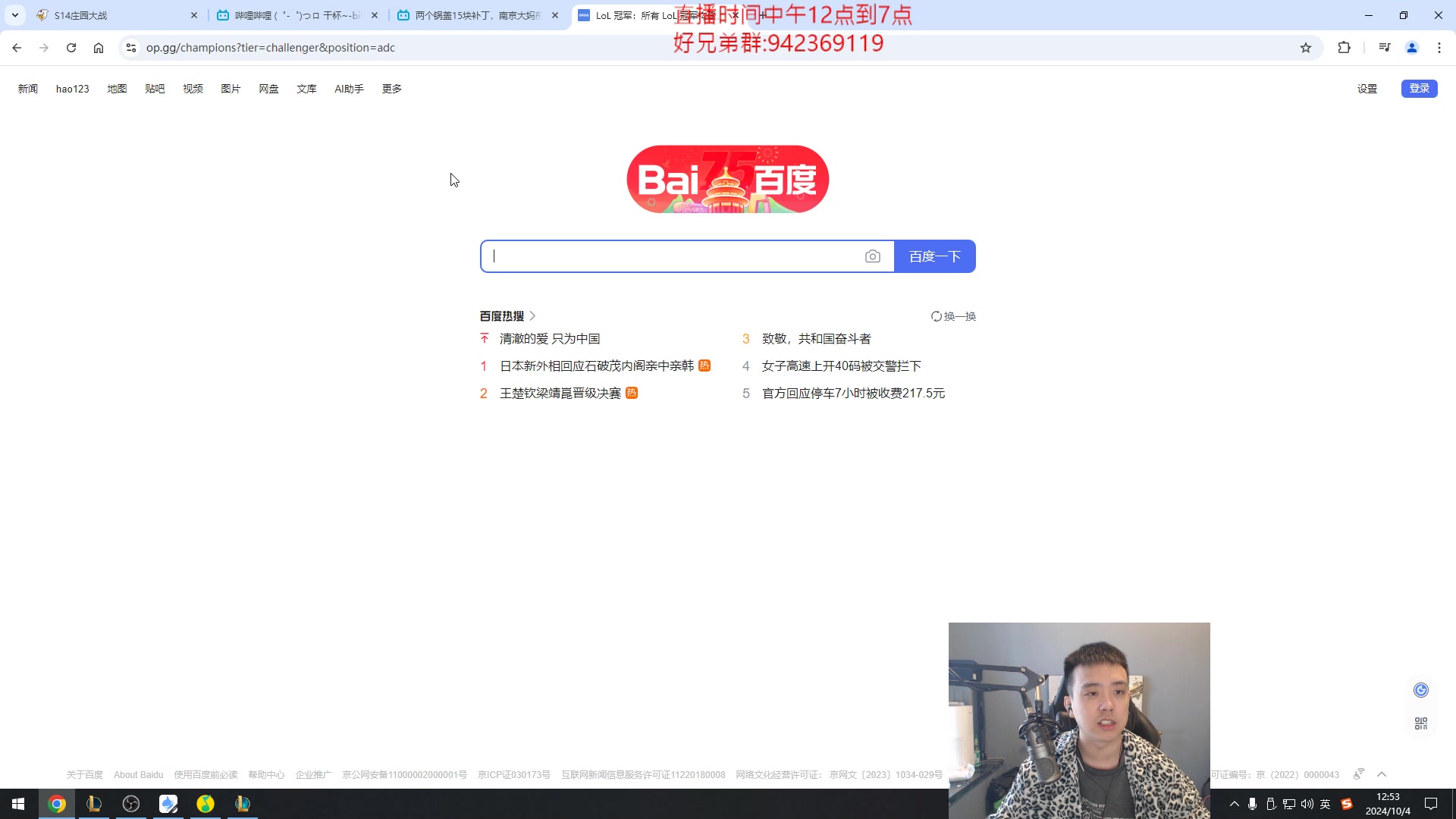The height and width of the screenshot is (819, 1456).
Task: Click the 百度一下 search button
Action: 935,256
